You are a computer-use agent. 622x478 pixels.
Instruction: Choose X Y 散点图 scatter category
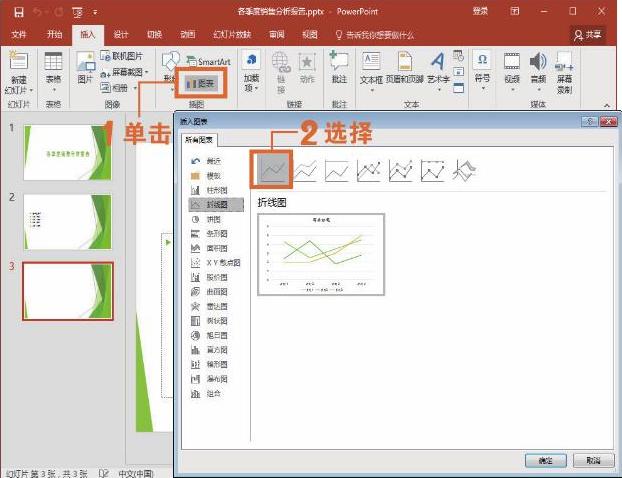tap(215, 263)
